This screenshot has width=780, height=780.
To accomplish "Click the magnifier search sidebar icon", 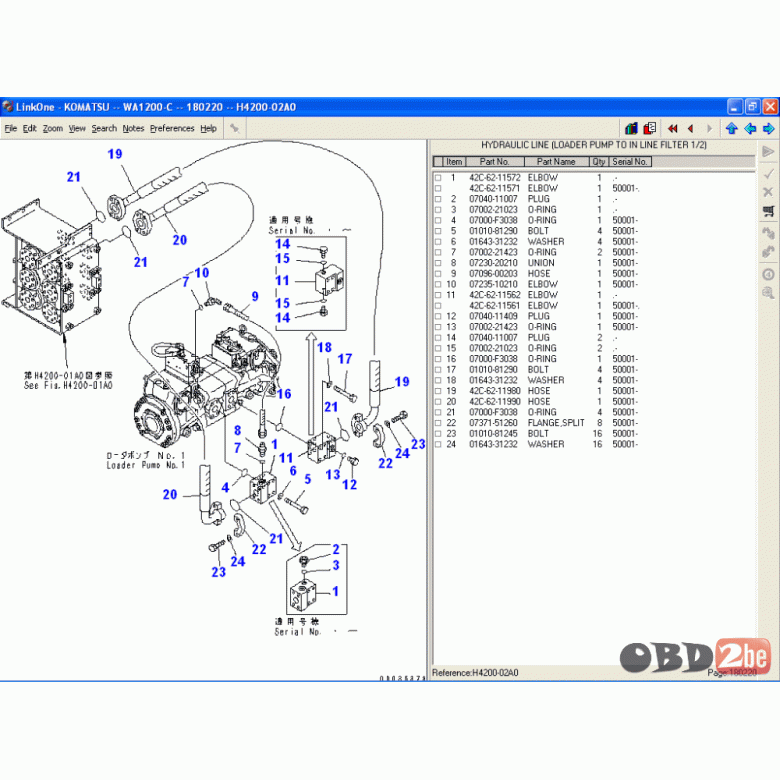I will click(768, 293).
